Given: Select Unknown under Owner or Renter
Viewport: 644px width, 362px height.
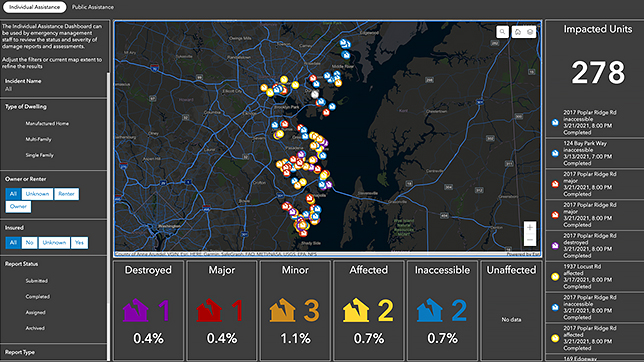Looking at the screenshot, I should [37, 194].
